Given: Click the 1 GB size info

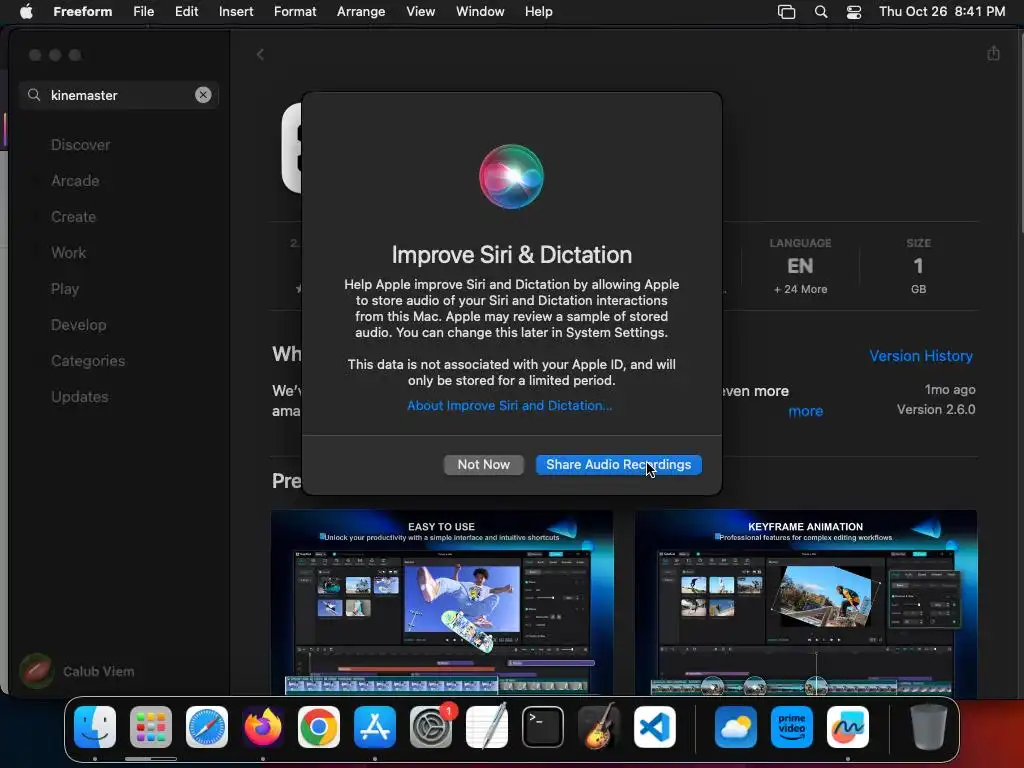Looking at the screenshot, I should pyautogui.click(x=918, y=266).
